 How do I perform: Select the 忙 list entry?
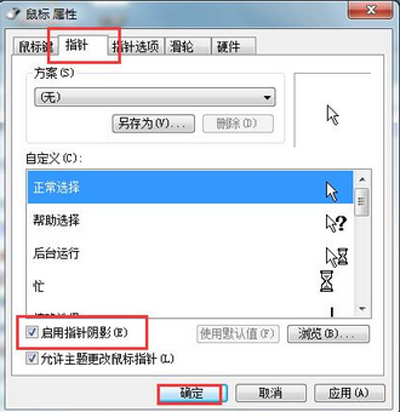click(x=190, y=286)
